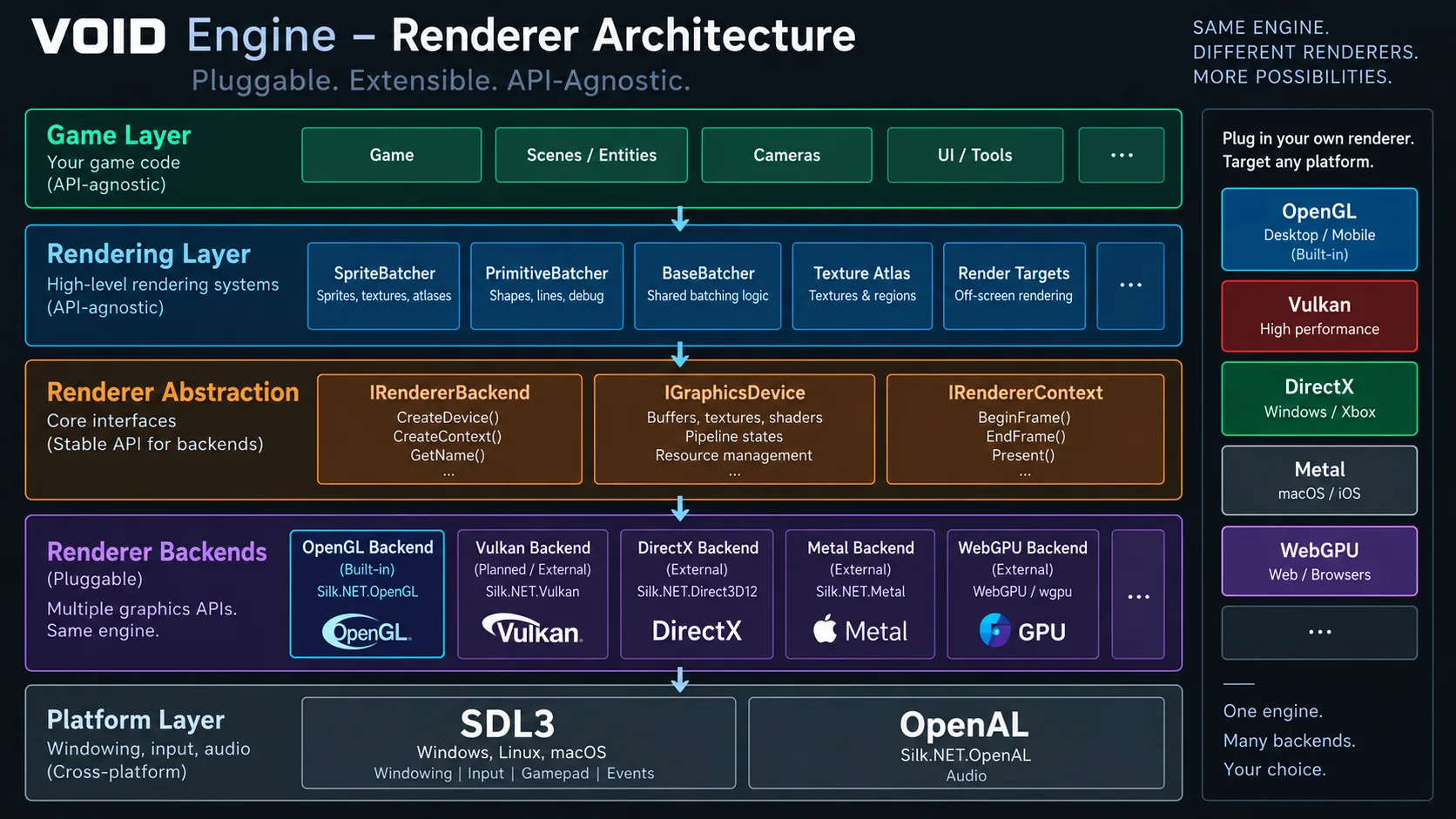Select the Texture Atlas box
The image size is (1456, 819).
point(862,285)
